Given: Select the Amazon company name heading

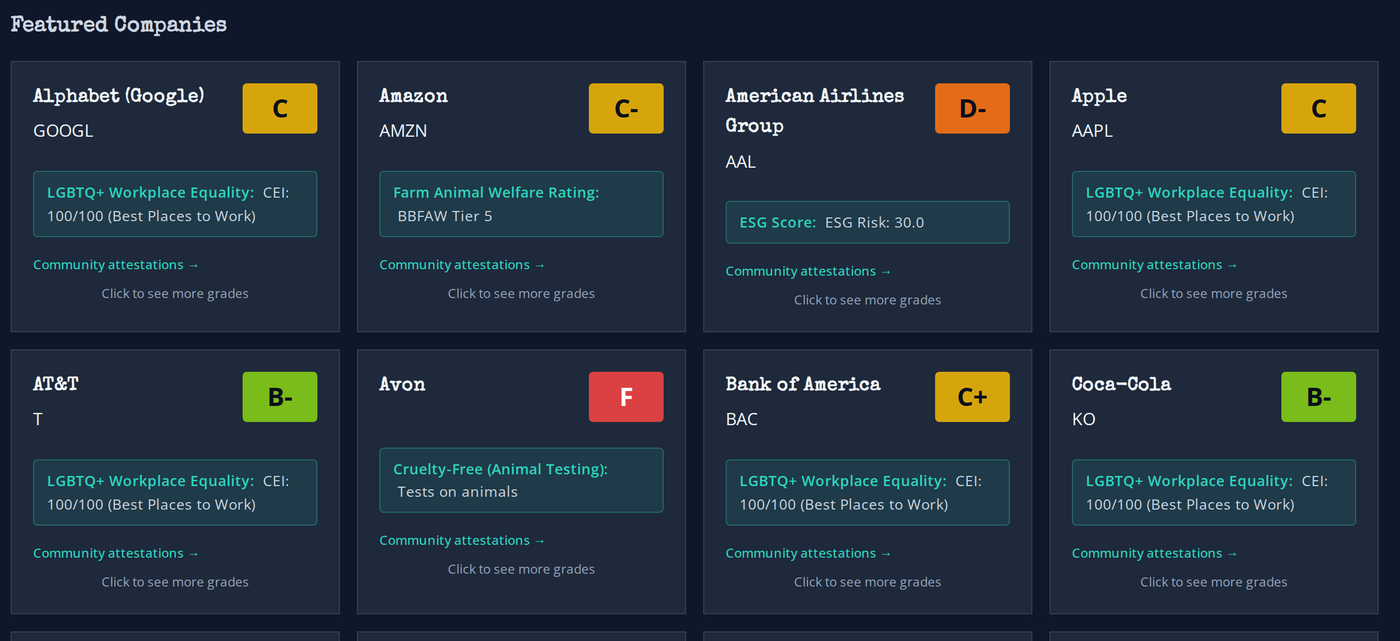Looking at the screenshot, I should pos(413,96).
